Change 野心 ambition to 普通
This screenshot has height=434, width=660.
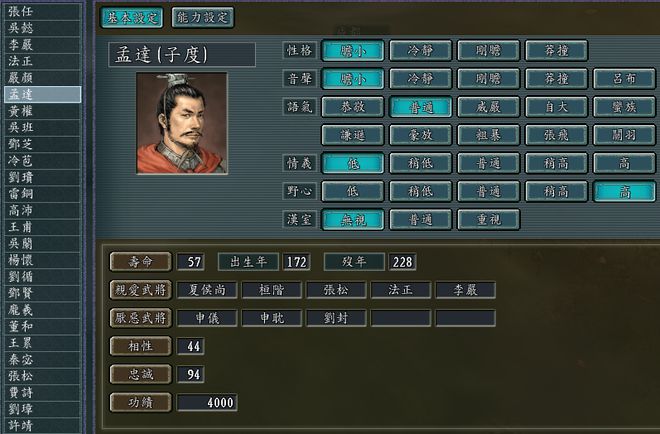point(488,192)
